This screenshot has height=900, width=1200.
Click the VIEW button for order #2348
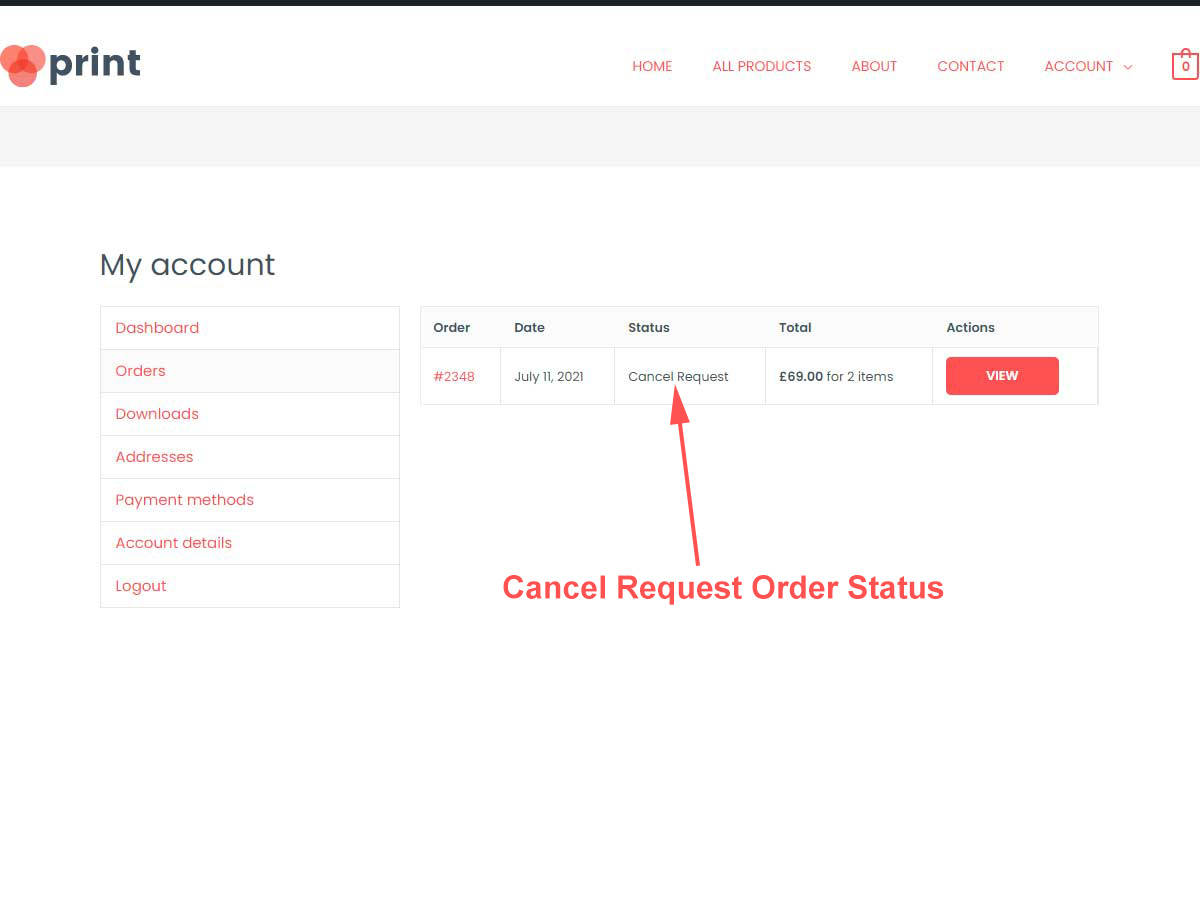click(1002, 376)
